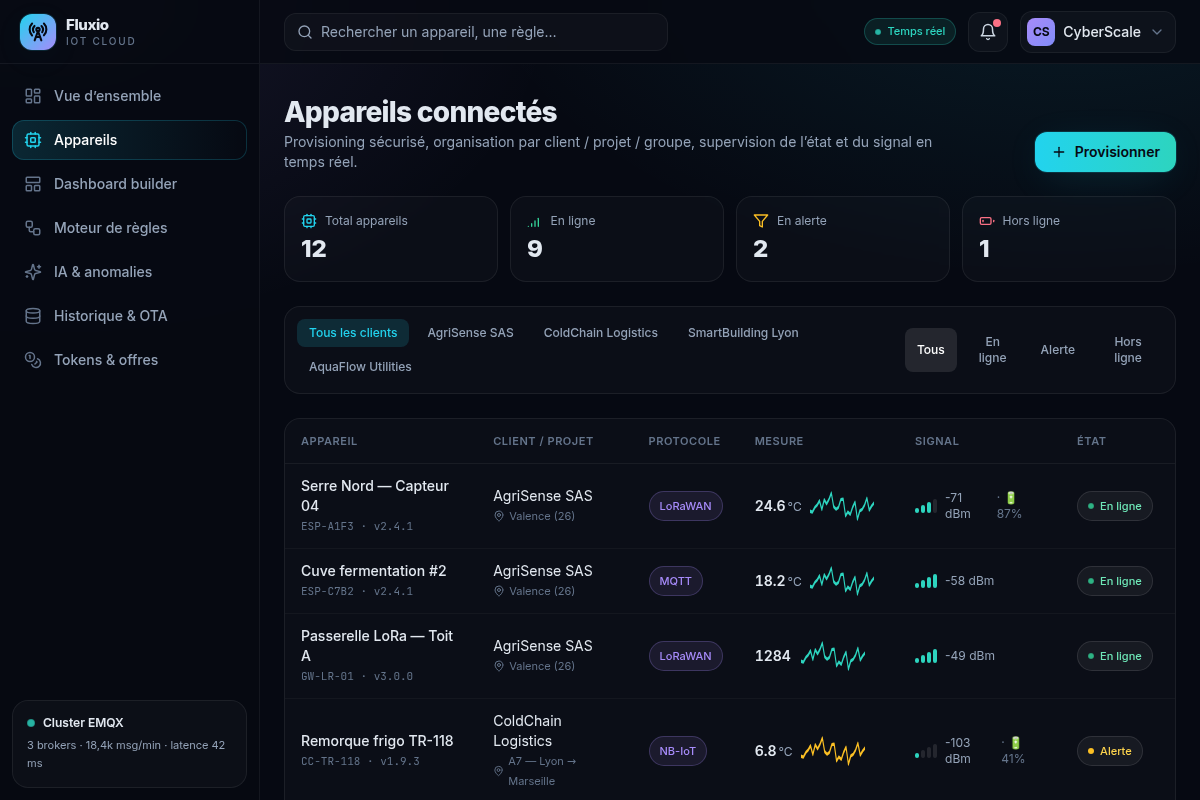Viewport: 1200px width, 800px height.
Task: Click the Vue d'ensemble grid icon
Action: pyautogui.click(x=33, y=96)
